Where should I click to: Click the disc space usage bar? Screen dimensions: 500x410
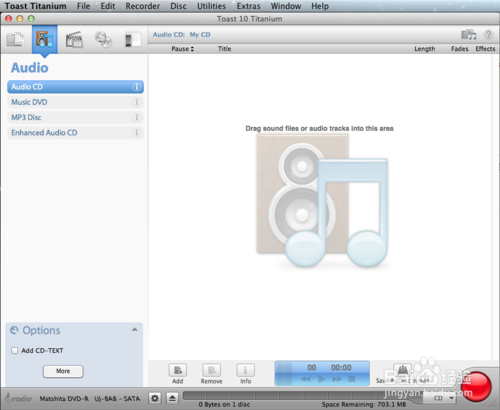(x=302, y=395)
